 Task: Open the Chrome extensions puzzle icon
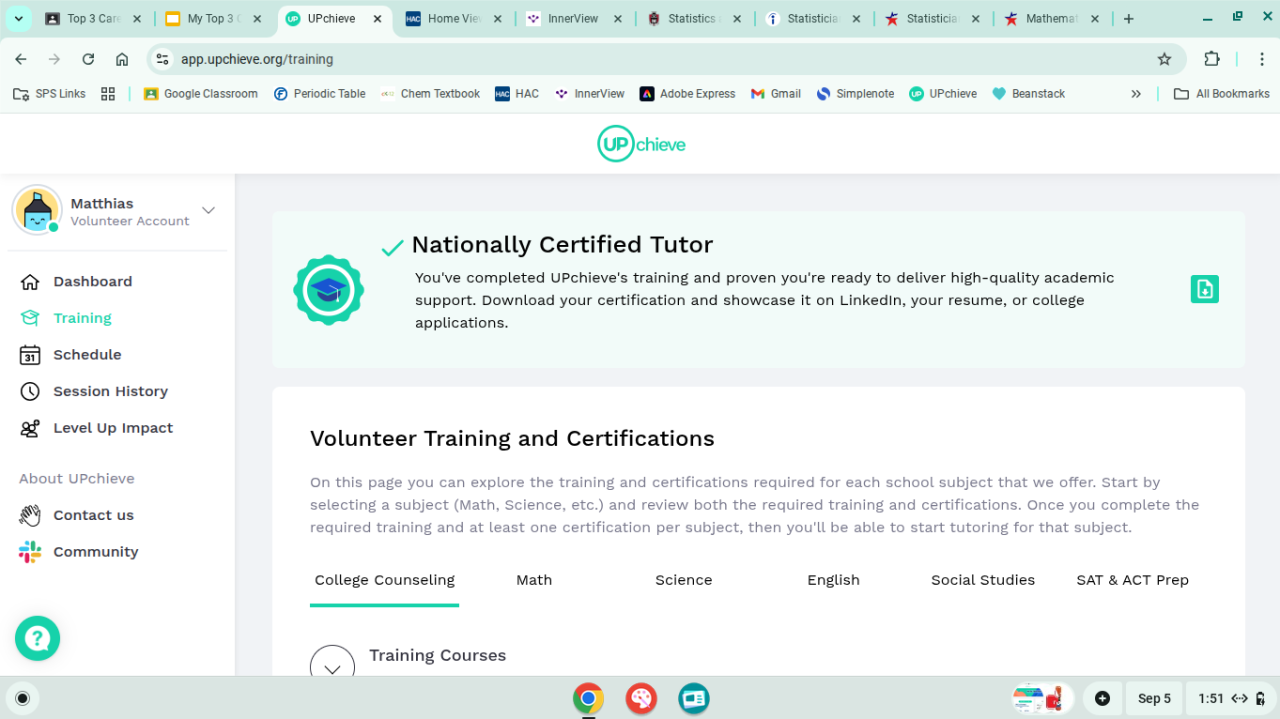tap(1212, 59)
